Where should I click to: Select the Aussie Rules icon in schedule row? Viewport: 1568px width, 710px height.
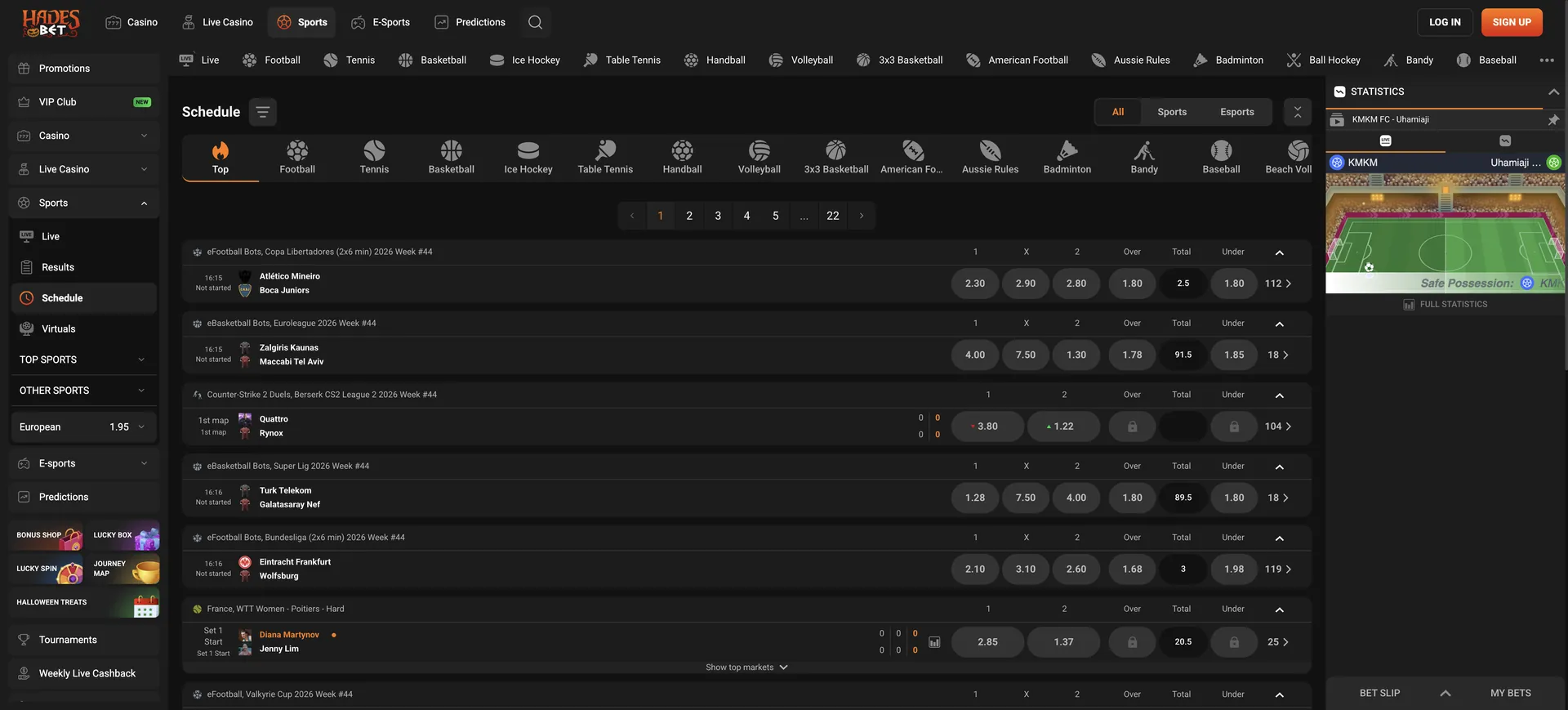coord(990,150)
